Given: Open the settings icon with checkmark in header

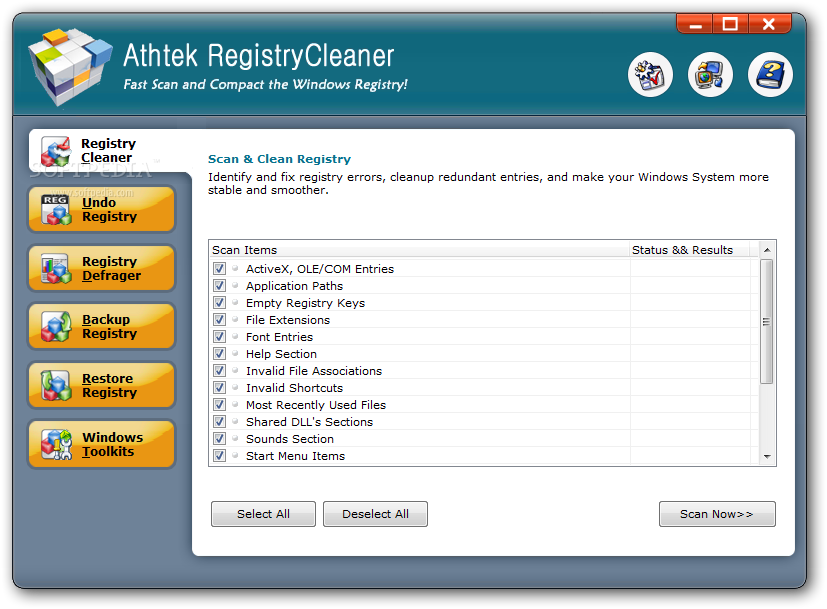Looking at the screenshot, I should (x=650, y=74).
